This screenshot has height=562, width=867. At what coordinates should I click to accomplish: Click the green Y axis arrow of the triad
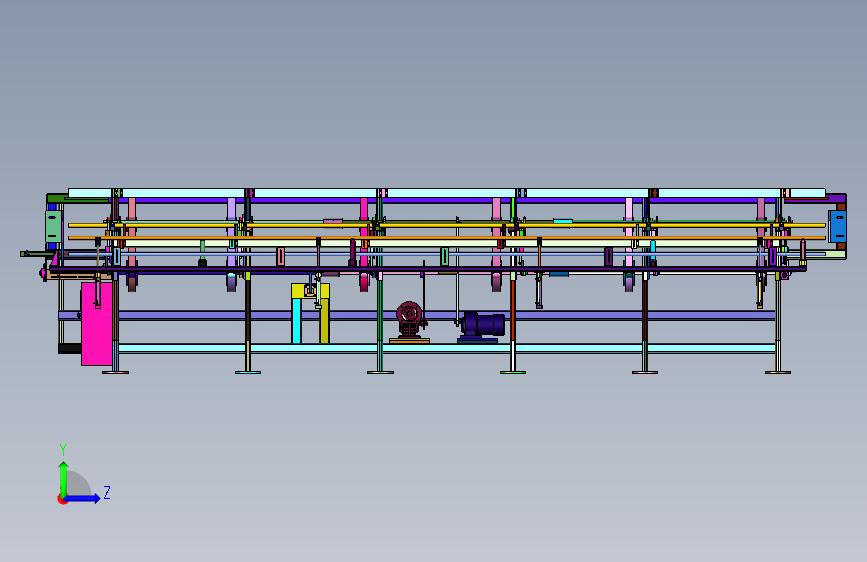63,478
